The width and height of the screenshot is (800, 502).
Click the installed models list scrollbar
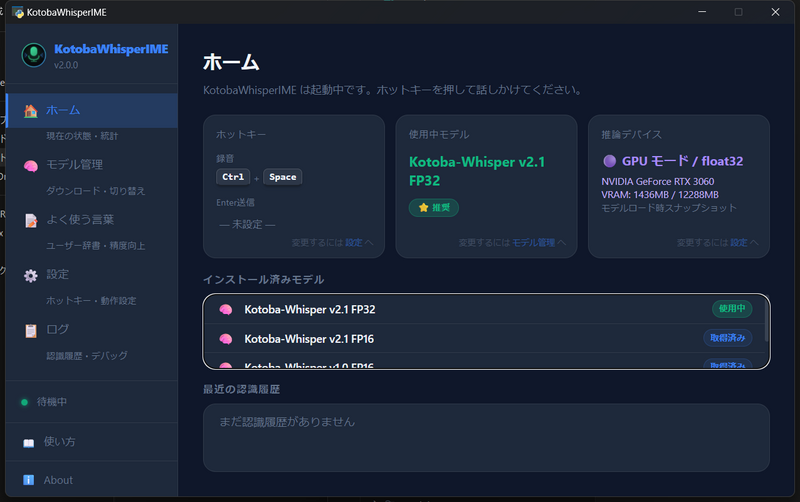[x=766, y=322]
